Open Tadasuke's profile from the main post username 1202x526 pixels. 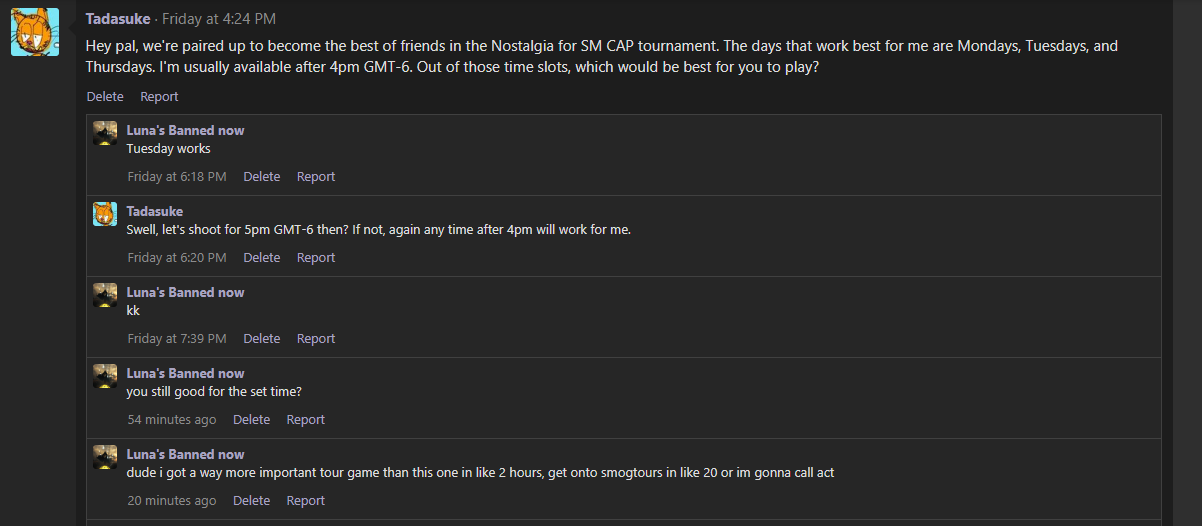pyautogui.click(x=120, y=19)
